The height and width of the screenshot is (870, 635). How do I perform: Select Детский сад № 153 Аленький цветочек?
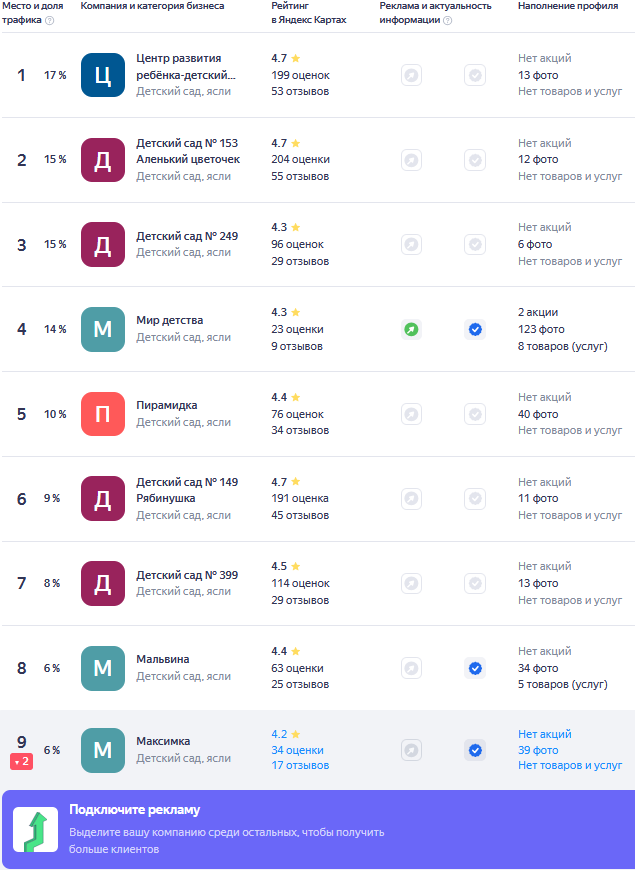click(x=188, y=151)
